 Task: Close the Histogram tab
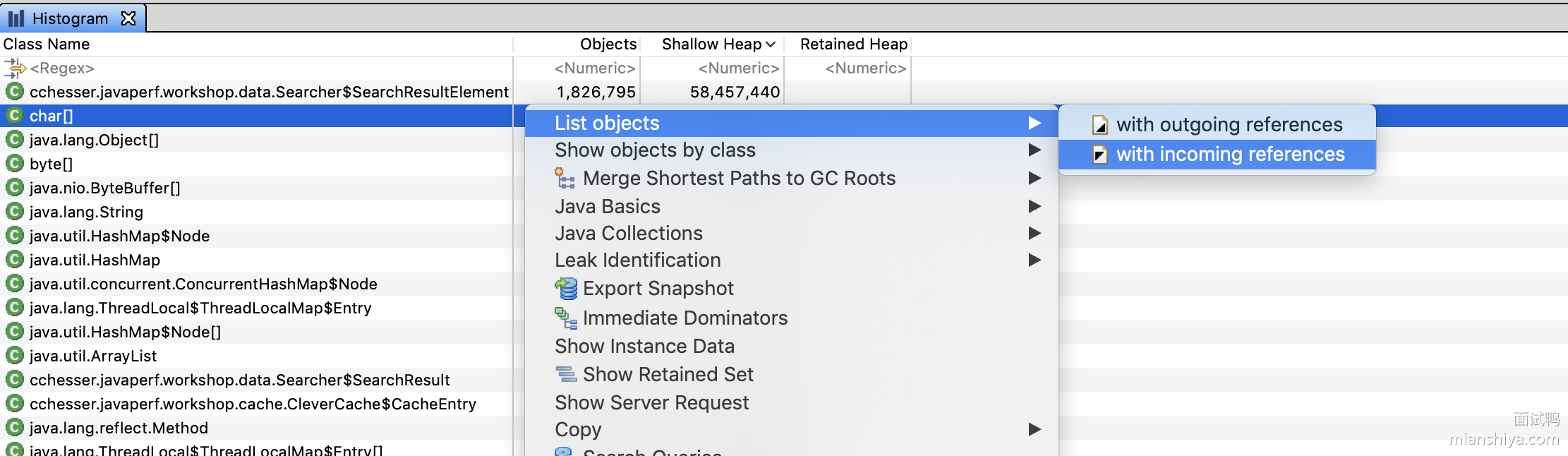pyautogui.click(x=128, y=18)
